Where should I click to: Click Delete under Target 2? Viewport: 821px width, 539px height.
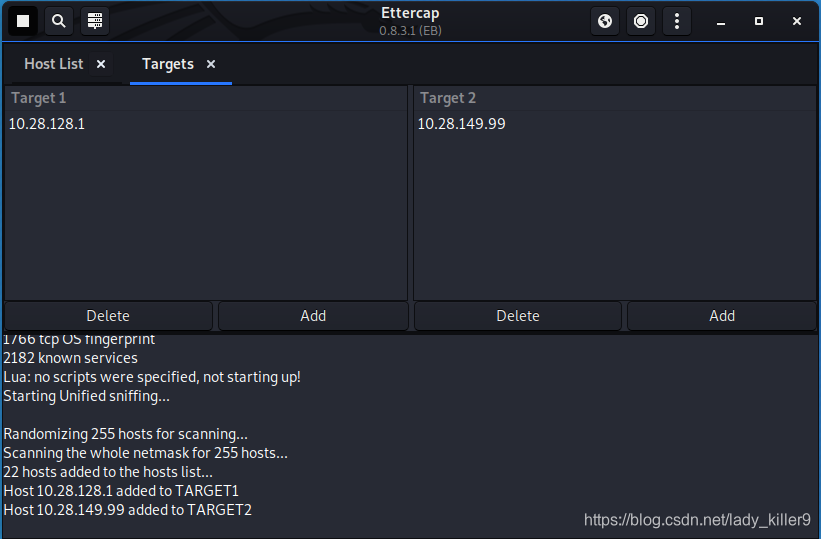click(518, 316)
